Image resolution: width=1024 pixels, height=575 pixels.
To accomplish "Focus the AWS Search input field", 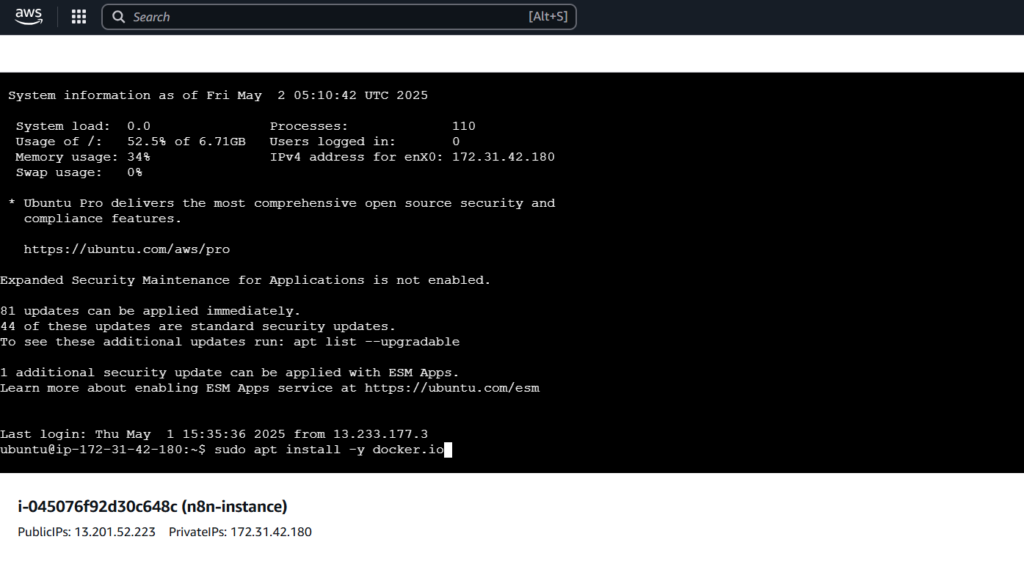I will click(x=339, y=17).
